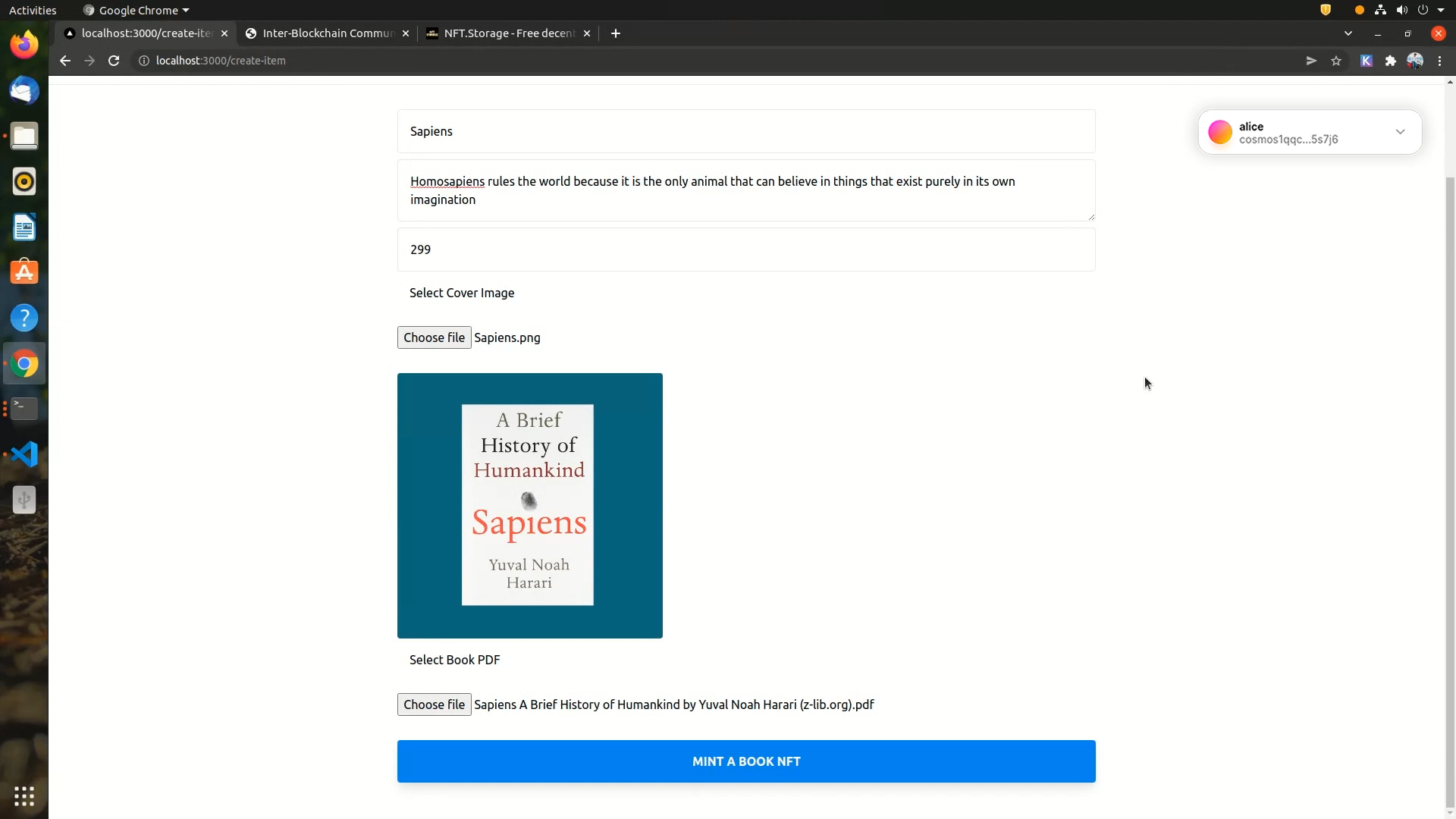Open new tab with plus icon
This screenshot has height=819, width=1456.
tap(616, 33)
